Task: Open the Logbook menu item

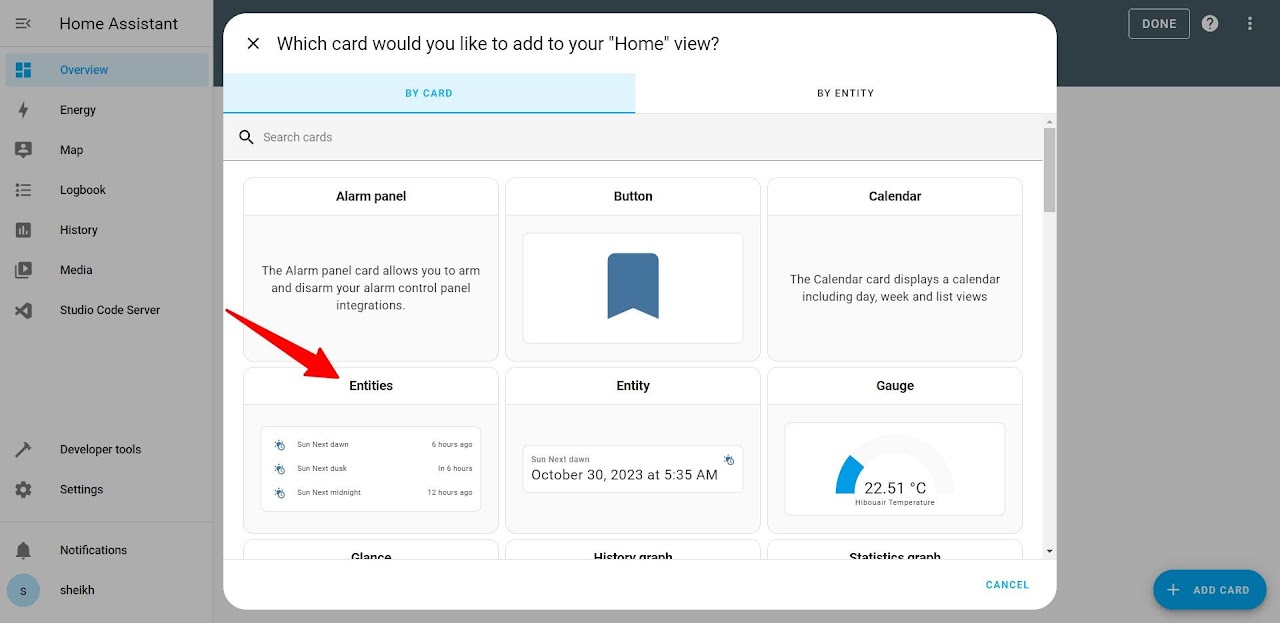Action: [x=107, y=190]
